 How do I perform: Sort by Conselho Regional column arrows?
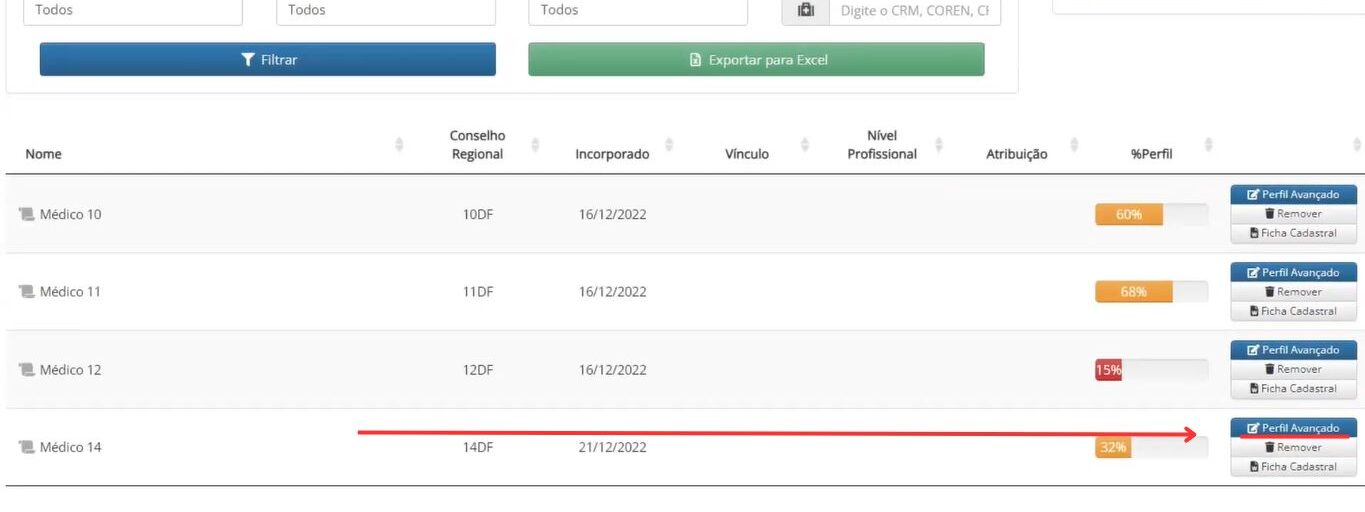point(535,145)
